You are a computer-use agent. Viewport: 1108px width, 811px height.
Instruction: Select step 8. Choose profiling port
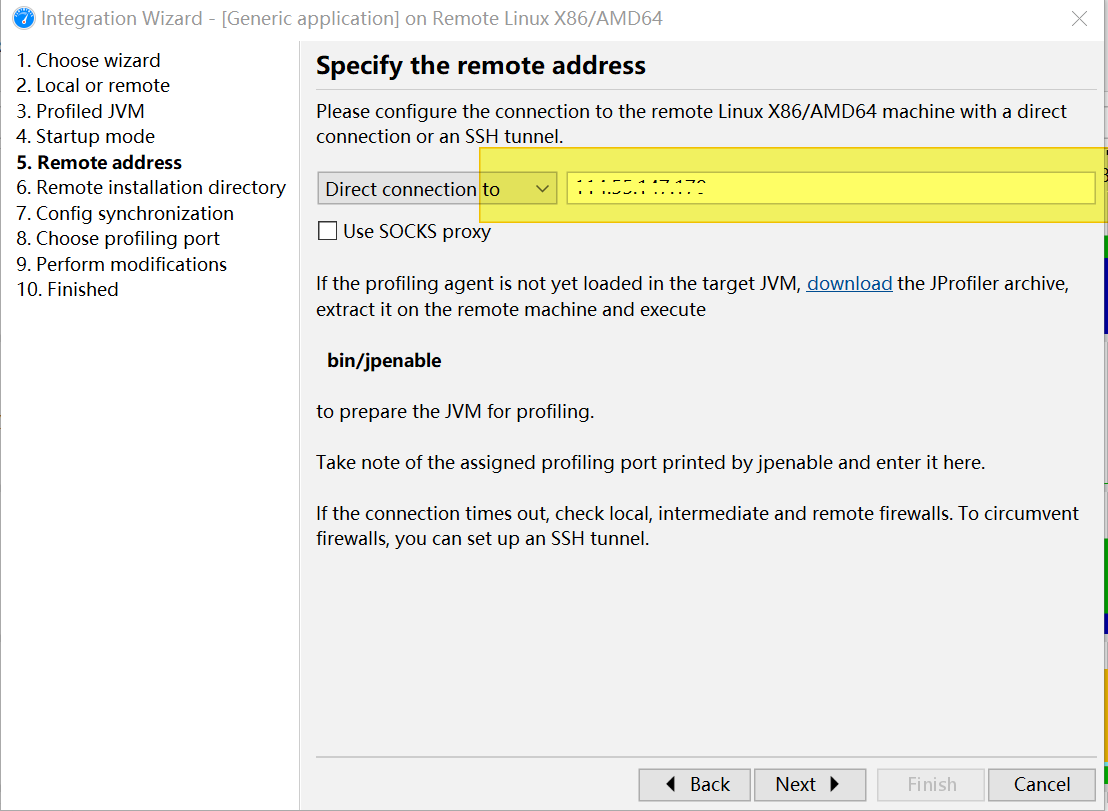[x=118, y=238]
